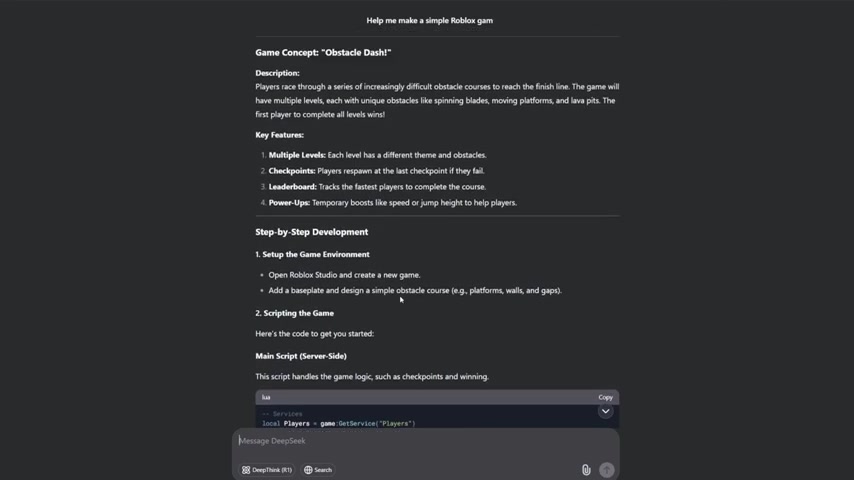This screenshot has height=480, width=854.
Task: Attach a file using the paperclip icon
Action: pos(586,470)
